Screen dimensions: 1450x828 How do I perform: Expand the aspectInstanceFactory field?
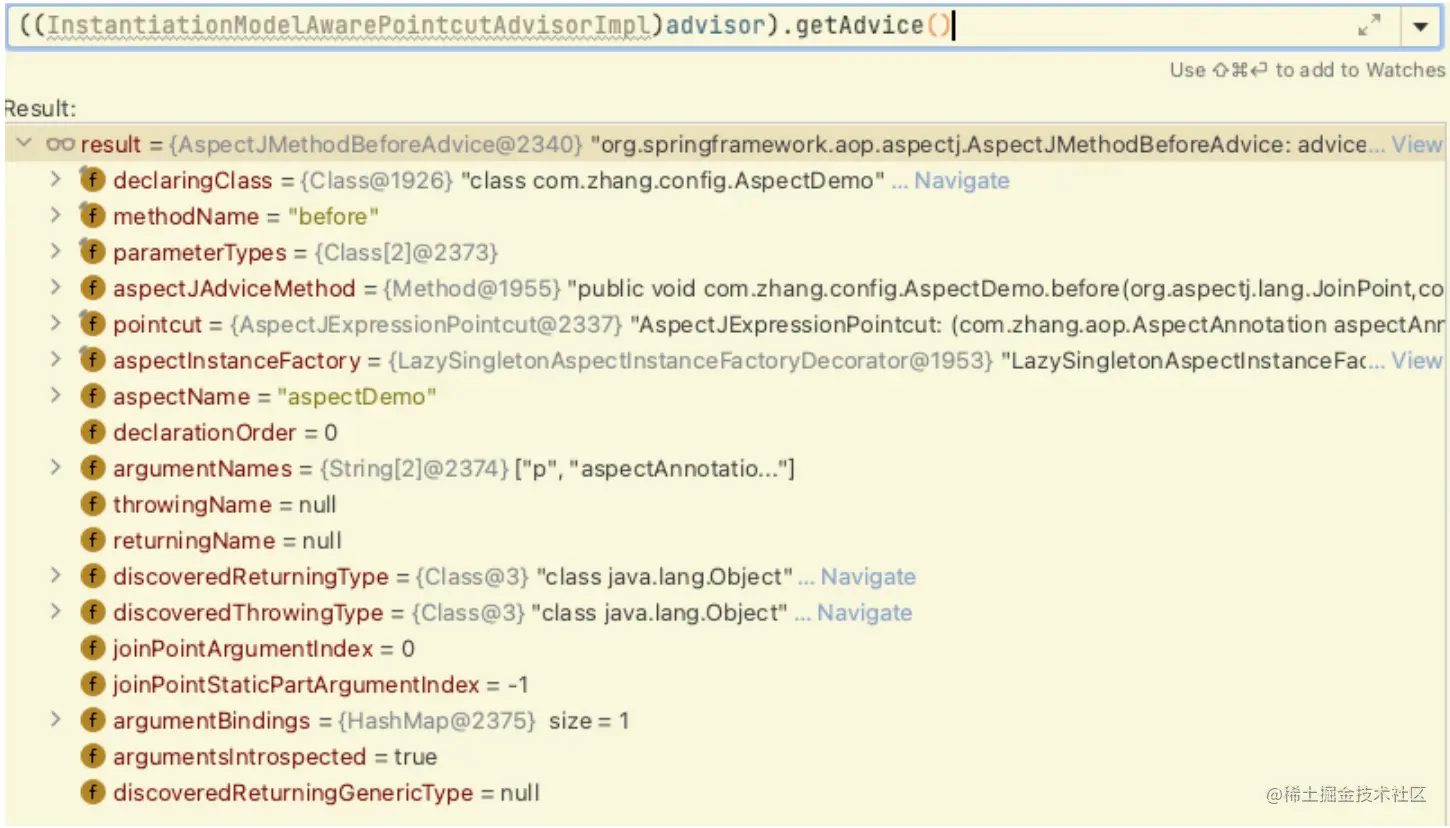(56, 360)
